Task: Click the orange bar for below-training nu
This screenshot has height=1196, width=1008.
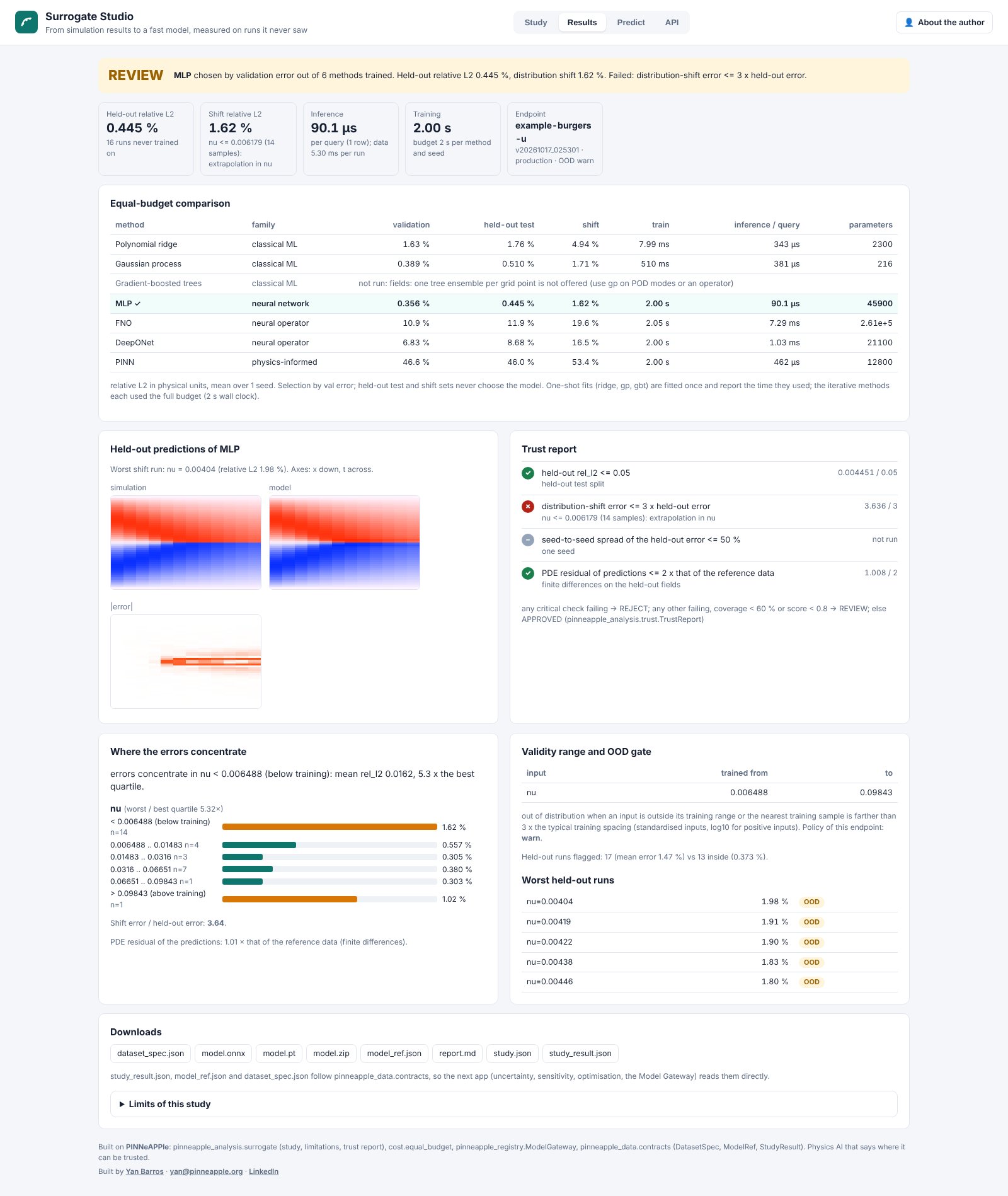Action: 329,827
